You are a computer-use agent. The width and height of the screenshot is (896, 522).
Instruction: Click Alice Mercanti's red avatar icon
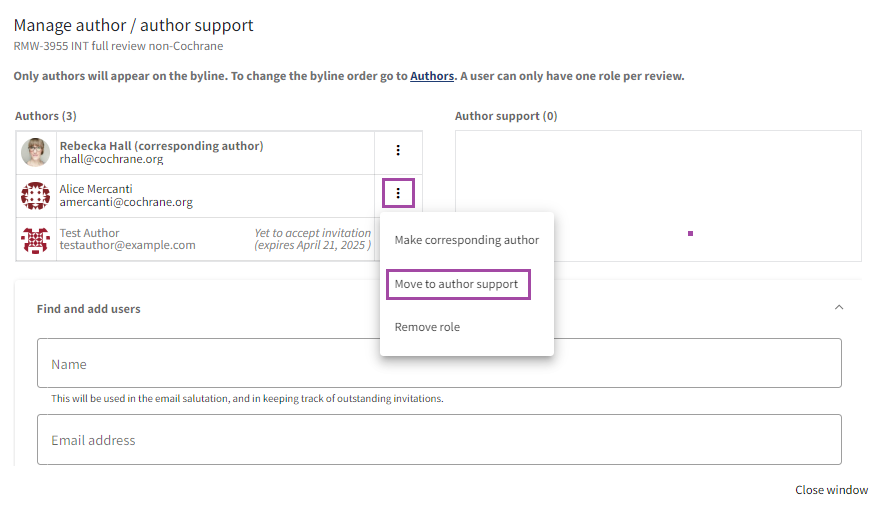click(x=36, y=195)
